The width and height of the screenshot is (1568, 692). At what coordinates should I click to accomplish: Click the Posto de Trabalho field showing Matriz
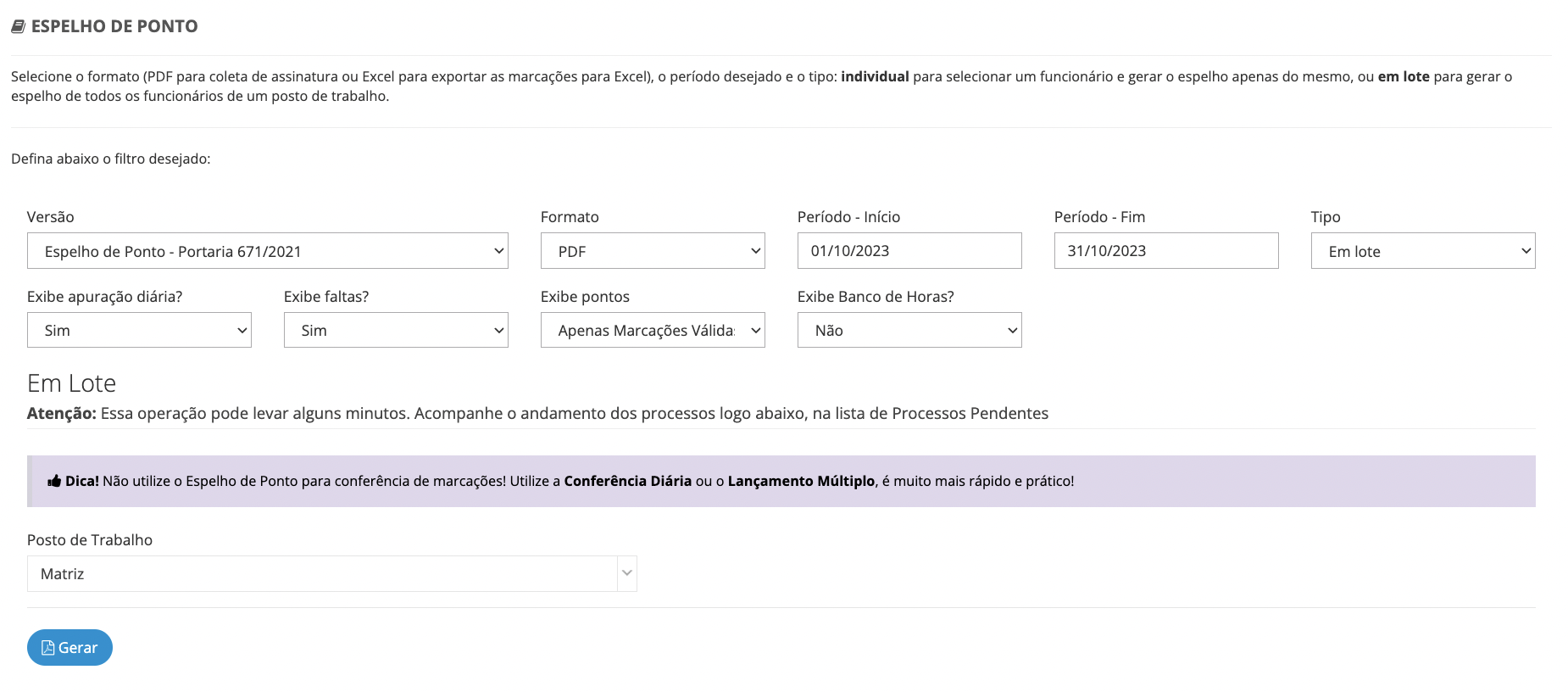click(332, 574)
